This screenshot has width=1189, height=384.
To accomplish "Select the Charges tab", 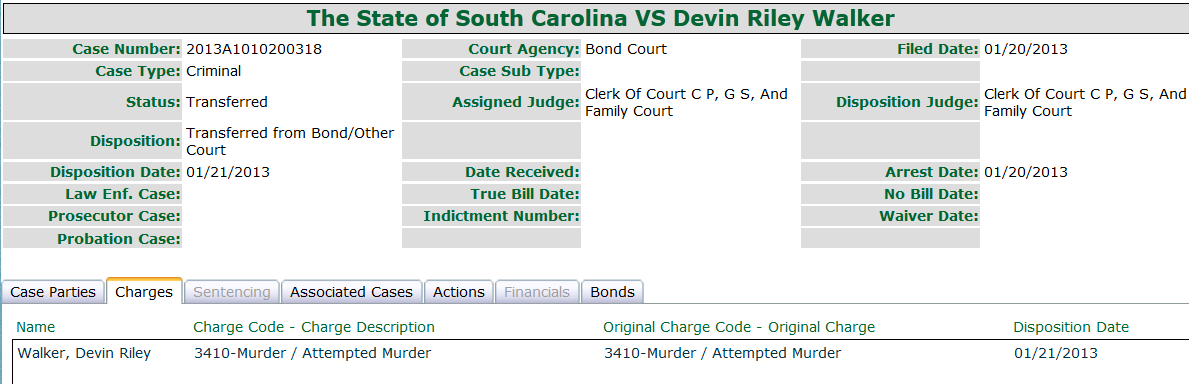I will [x=144, y=292].
